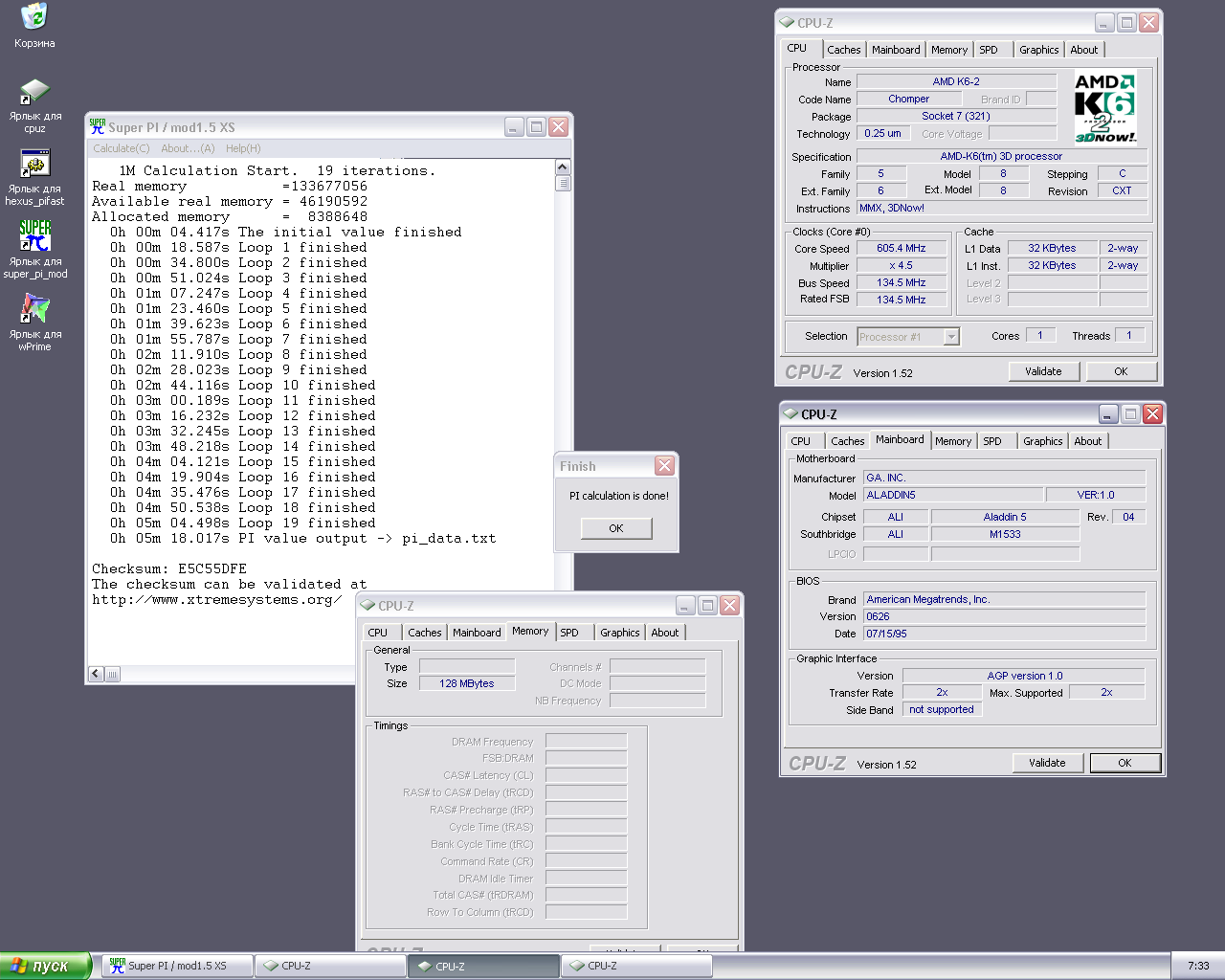
Task: Open Calculate(C) menu in Super PI
Action: point(121,148)
